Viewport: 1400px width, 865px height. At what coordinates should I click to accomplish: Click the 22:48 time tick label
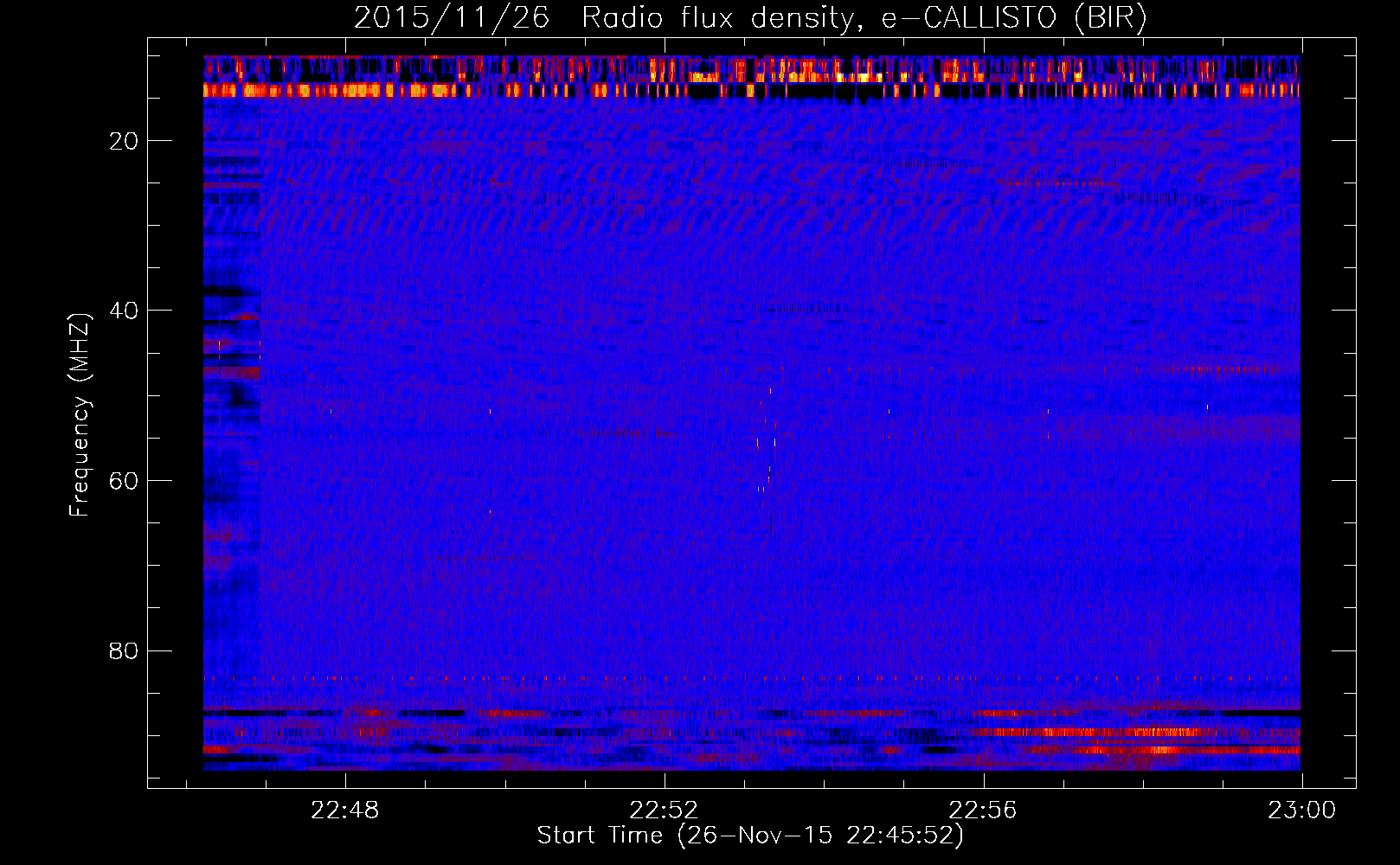tap(345, 811)
